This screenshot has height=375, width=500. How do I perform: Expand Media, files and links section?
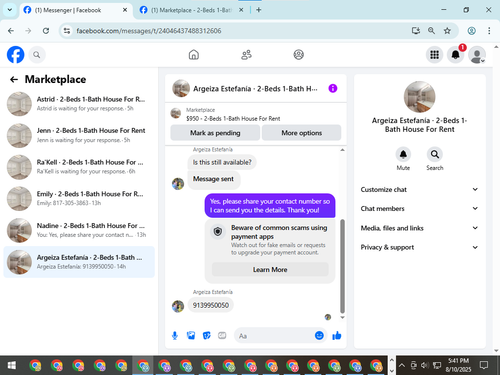pyautogui.click(x=419, y=228)
